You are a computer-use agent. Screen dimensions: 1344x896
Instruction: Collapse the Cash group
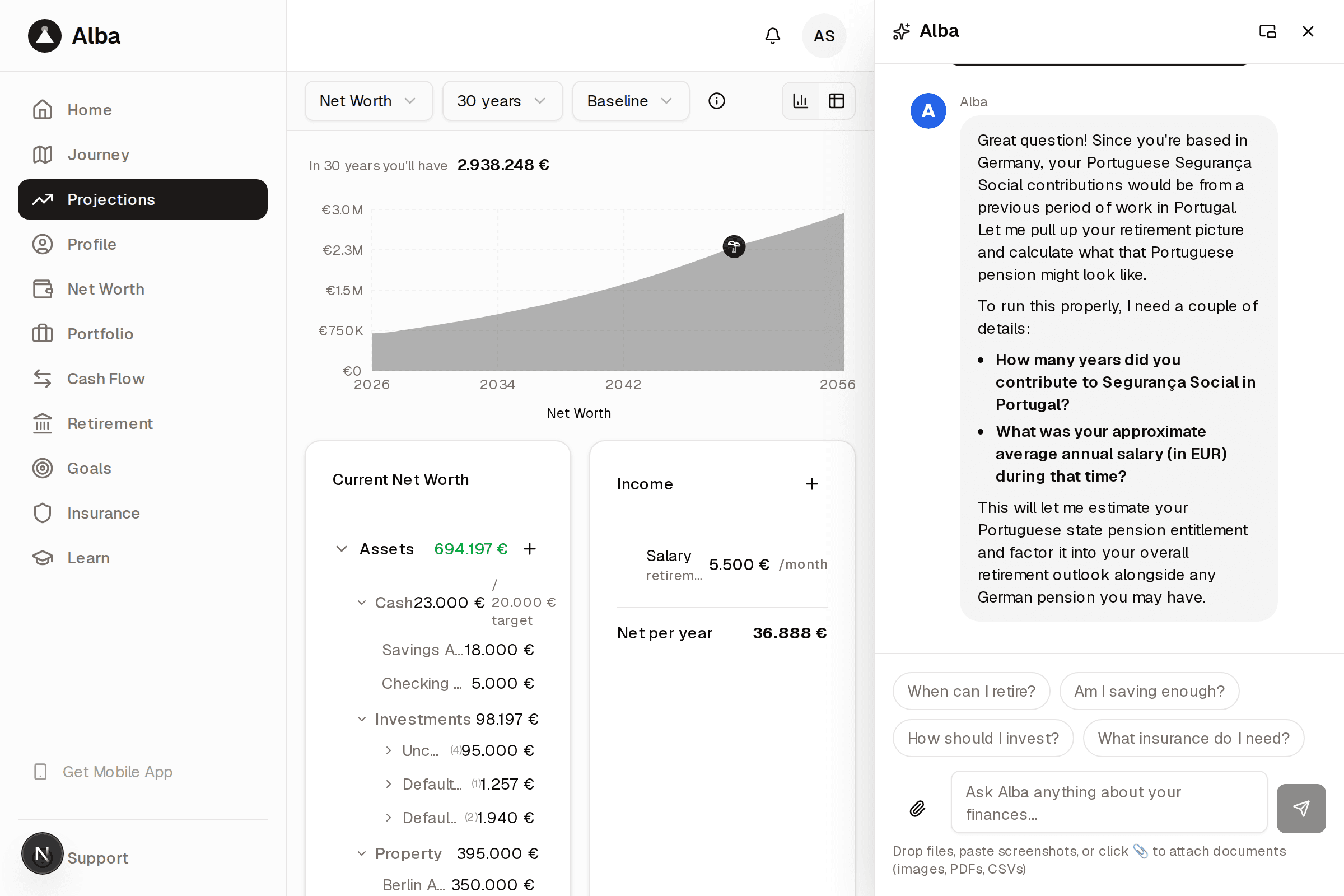pyautogui.click(x=362, y=603)
